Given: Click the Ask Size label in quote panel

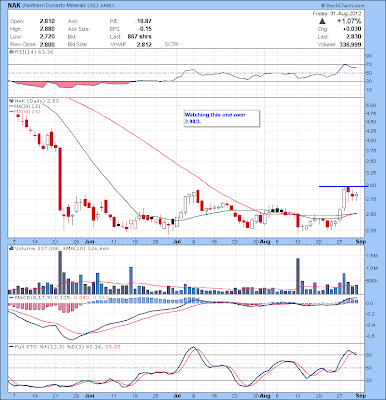Looking at the screenshot, I should click(x=78, y=29).
